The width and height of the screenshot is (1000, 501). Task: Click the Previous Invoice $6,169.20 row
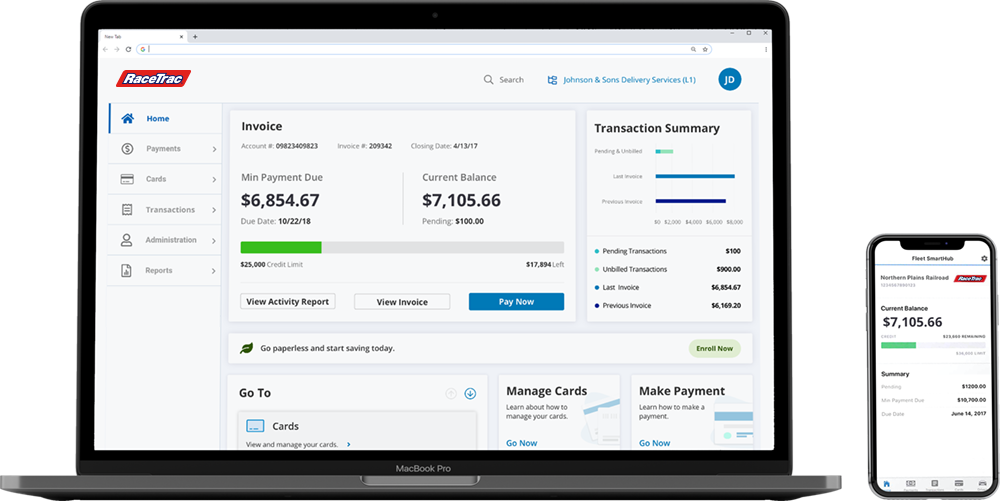pos(668,305)
